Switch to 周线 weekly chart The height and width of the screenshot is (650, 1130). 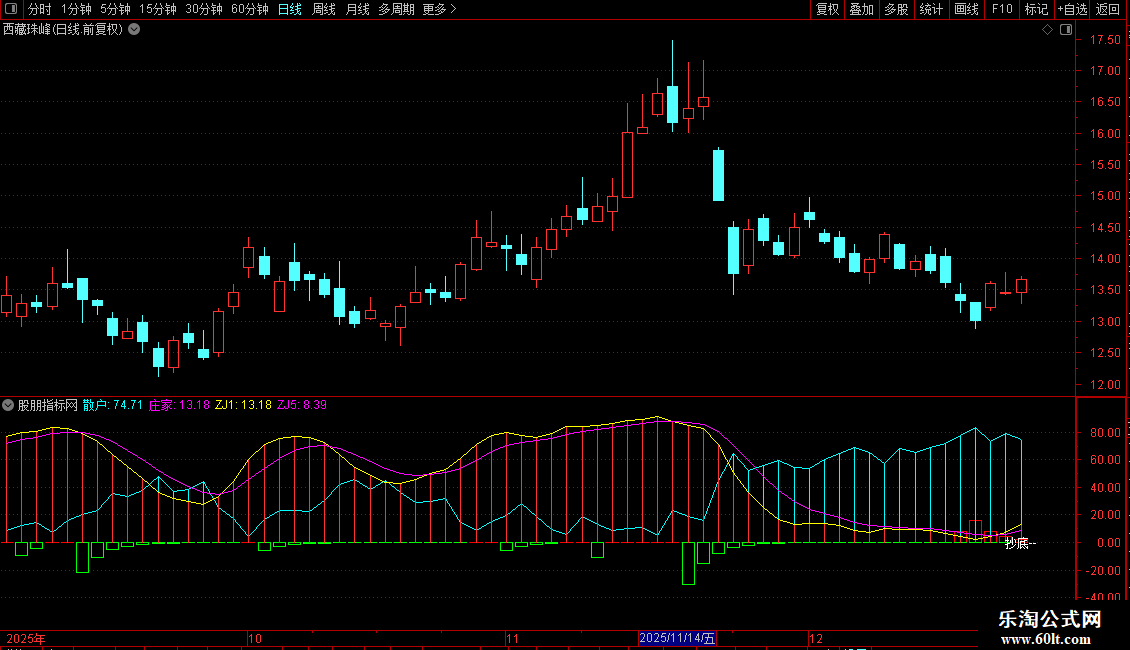click(324, 9)
